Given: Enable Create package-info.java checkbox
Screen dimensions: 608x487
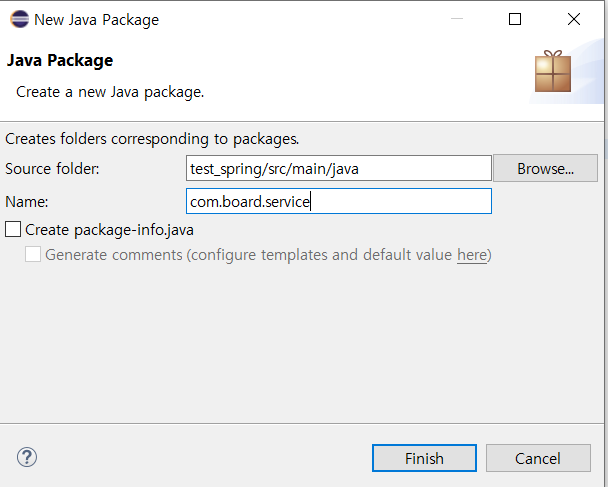Looking at the screenshot, I should tap(13, 229).
